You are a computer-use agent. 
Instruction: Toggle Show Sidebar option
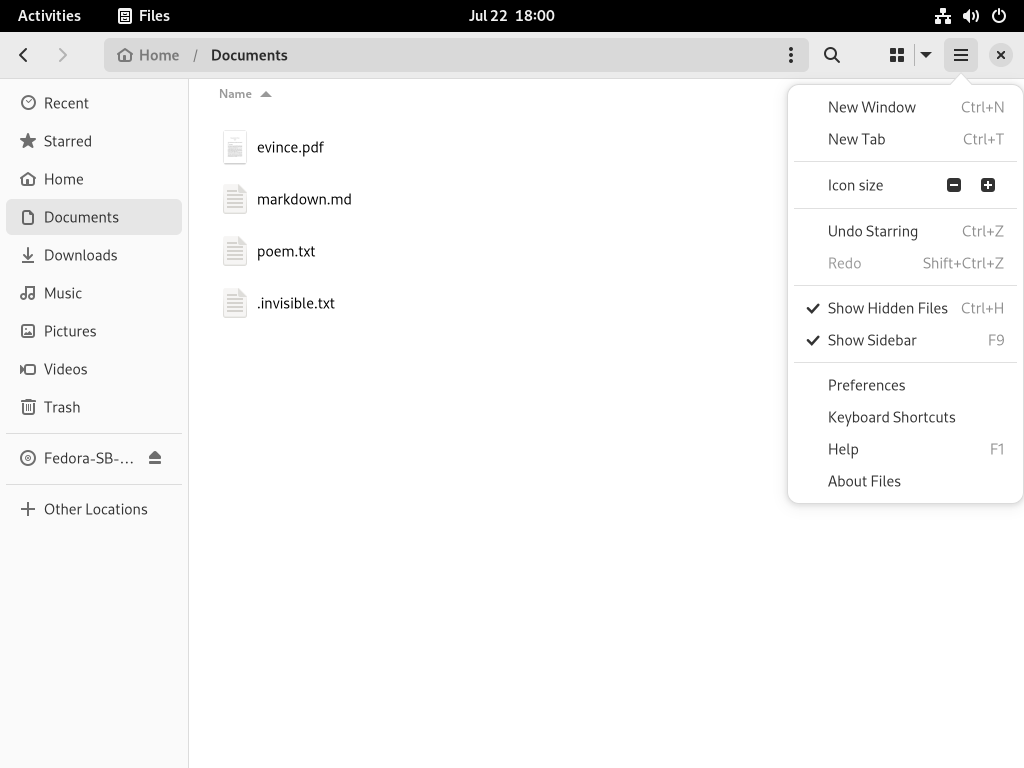905,340
